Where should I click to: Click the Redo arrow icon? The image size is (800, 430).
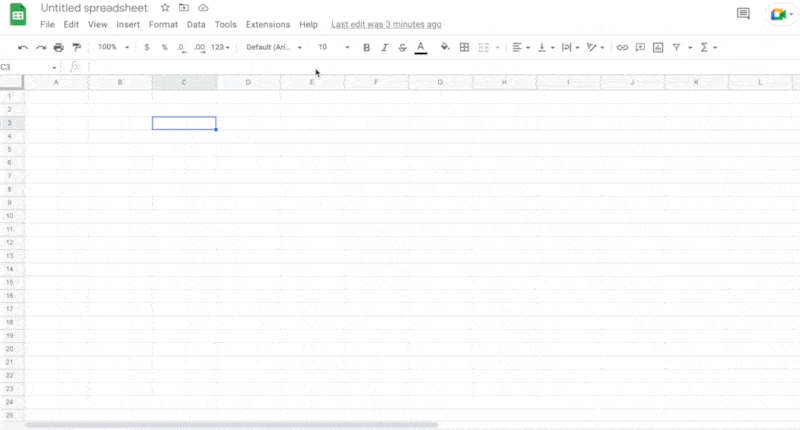[41, 47]
